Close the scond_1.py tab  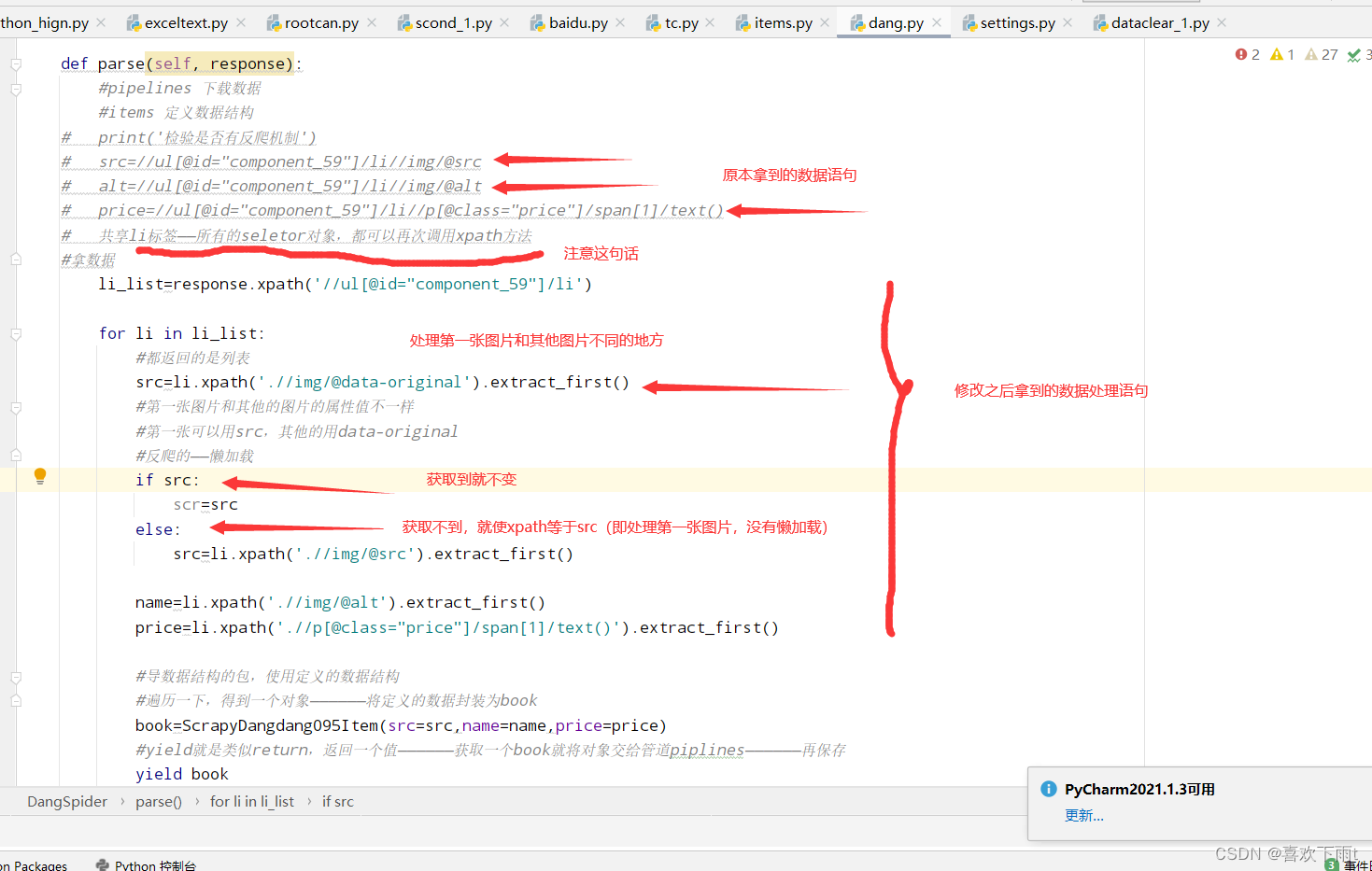(504, 22)
